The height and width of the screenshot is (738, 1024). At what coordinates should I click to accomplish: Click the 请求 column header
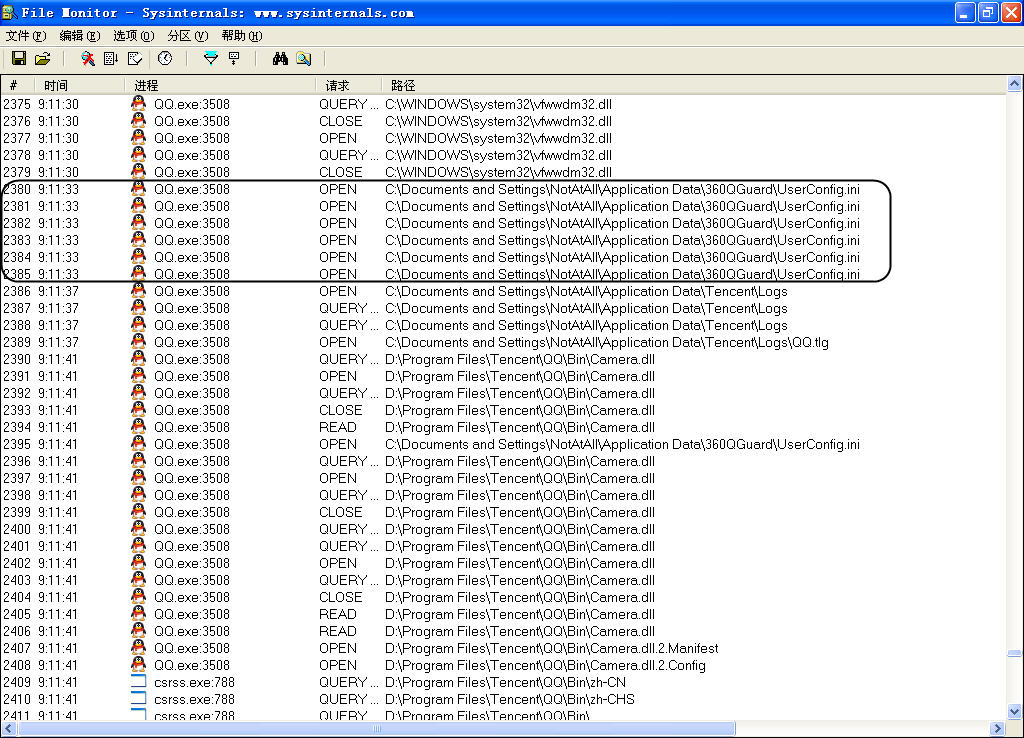click(x=349, y=85)
